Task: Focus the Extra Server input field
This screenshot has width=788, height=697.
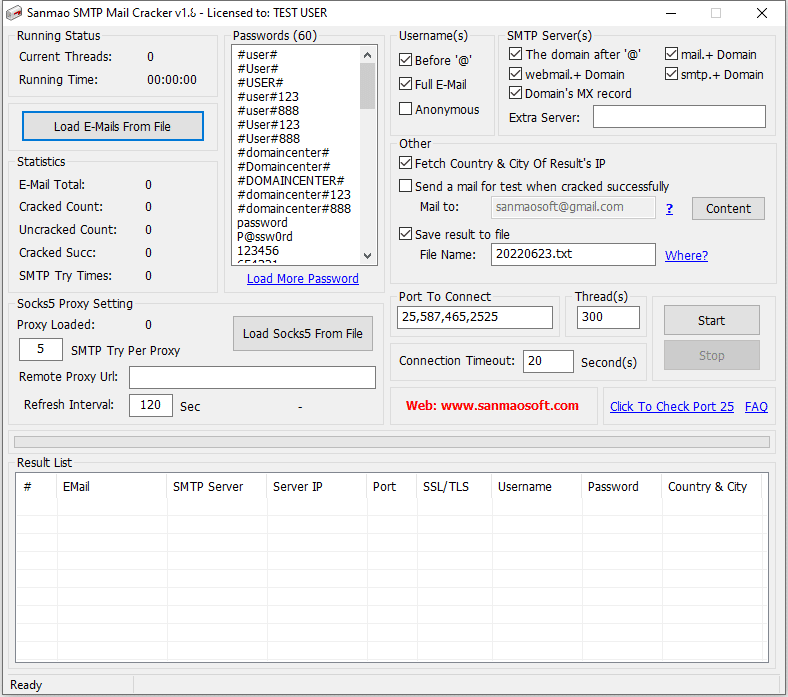Action: 679,117
